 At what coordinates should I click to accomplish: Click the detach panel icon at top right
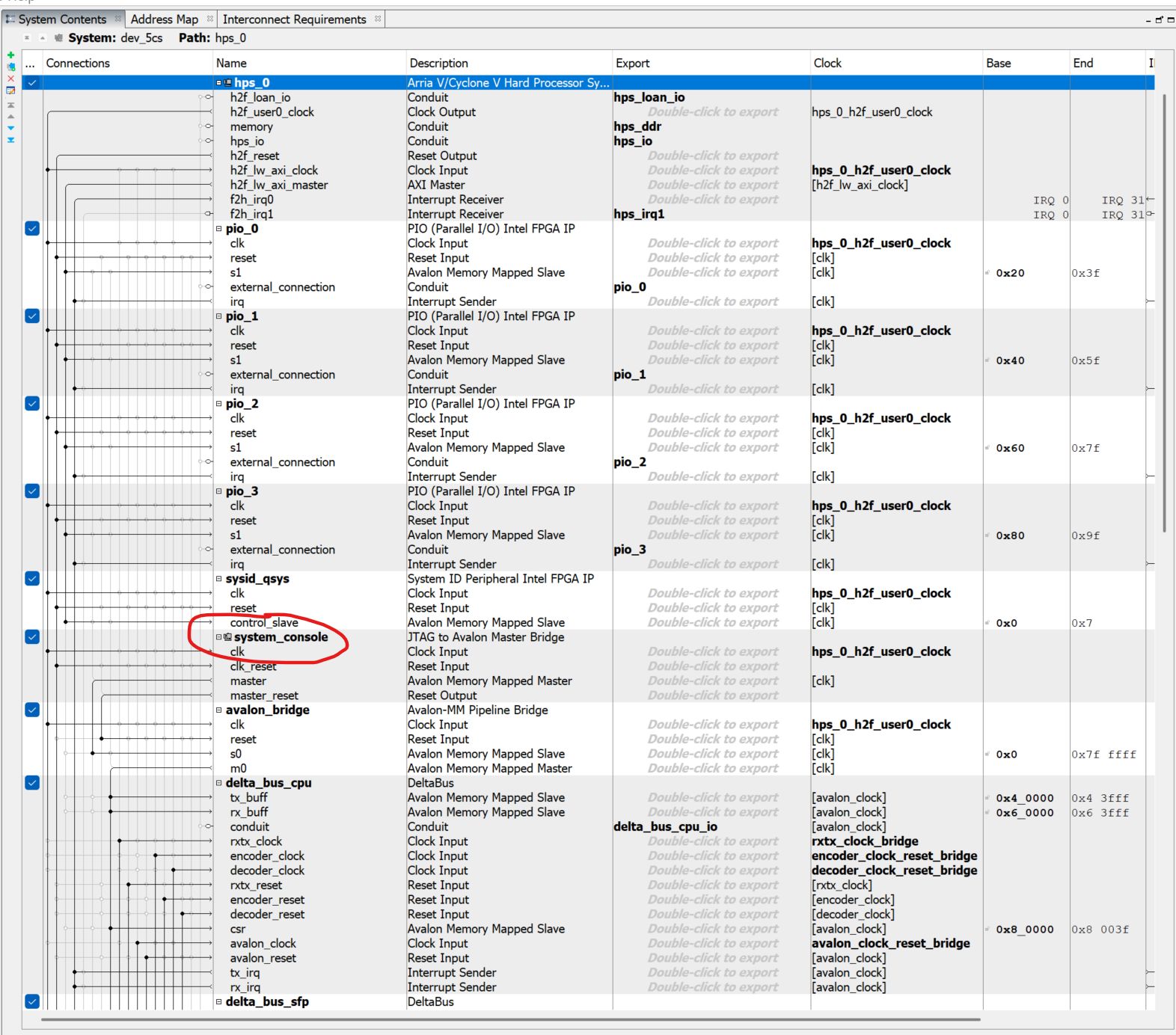click(x=1160, y=20)
